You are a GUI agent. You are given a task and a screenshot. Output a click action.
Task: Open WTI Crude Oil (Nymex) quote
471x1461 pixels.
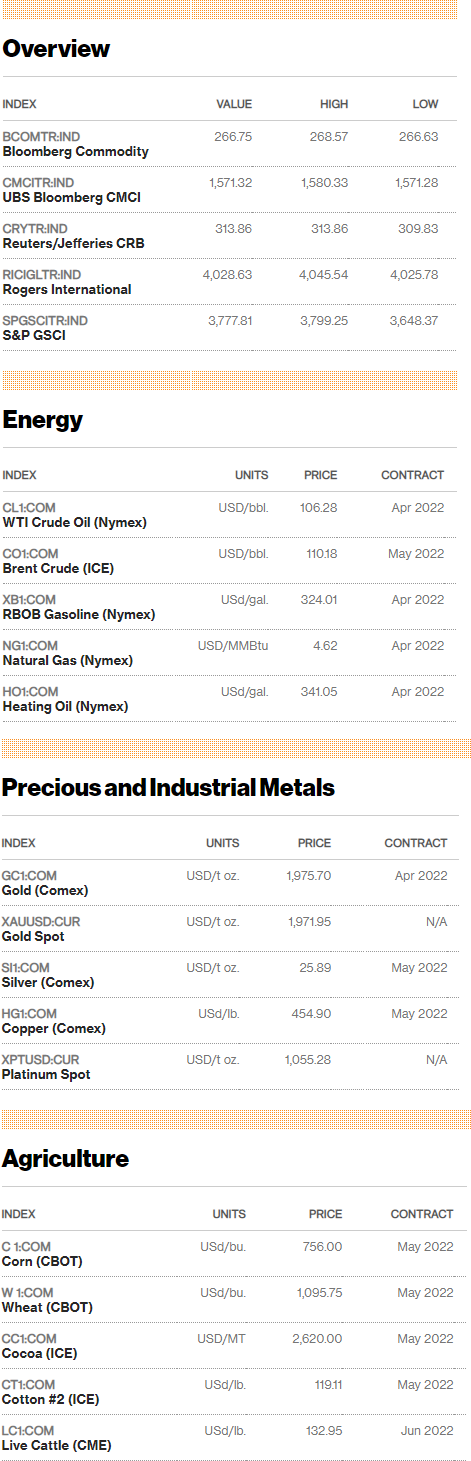(75, 515)
